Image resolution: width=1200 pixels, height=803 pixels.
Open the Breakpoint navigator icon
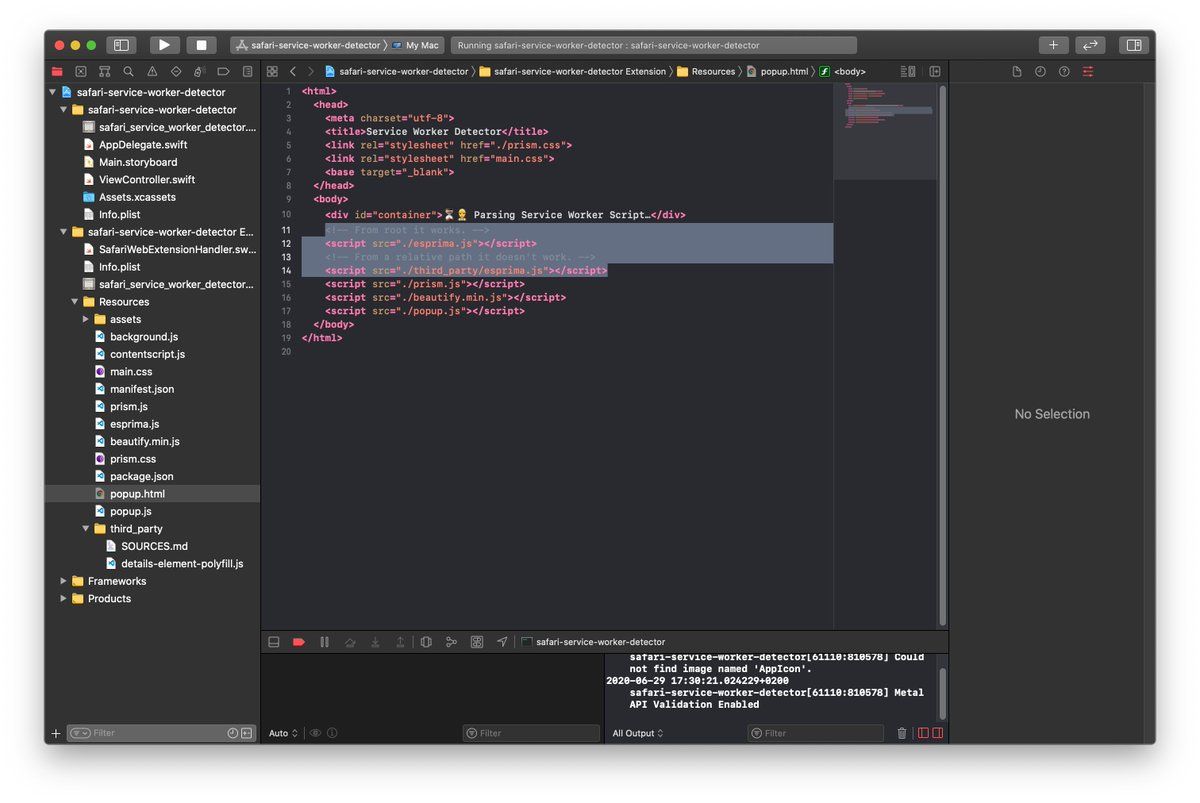pyautogui.click(x=223, y=72)
